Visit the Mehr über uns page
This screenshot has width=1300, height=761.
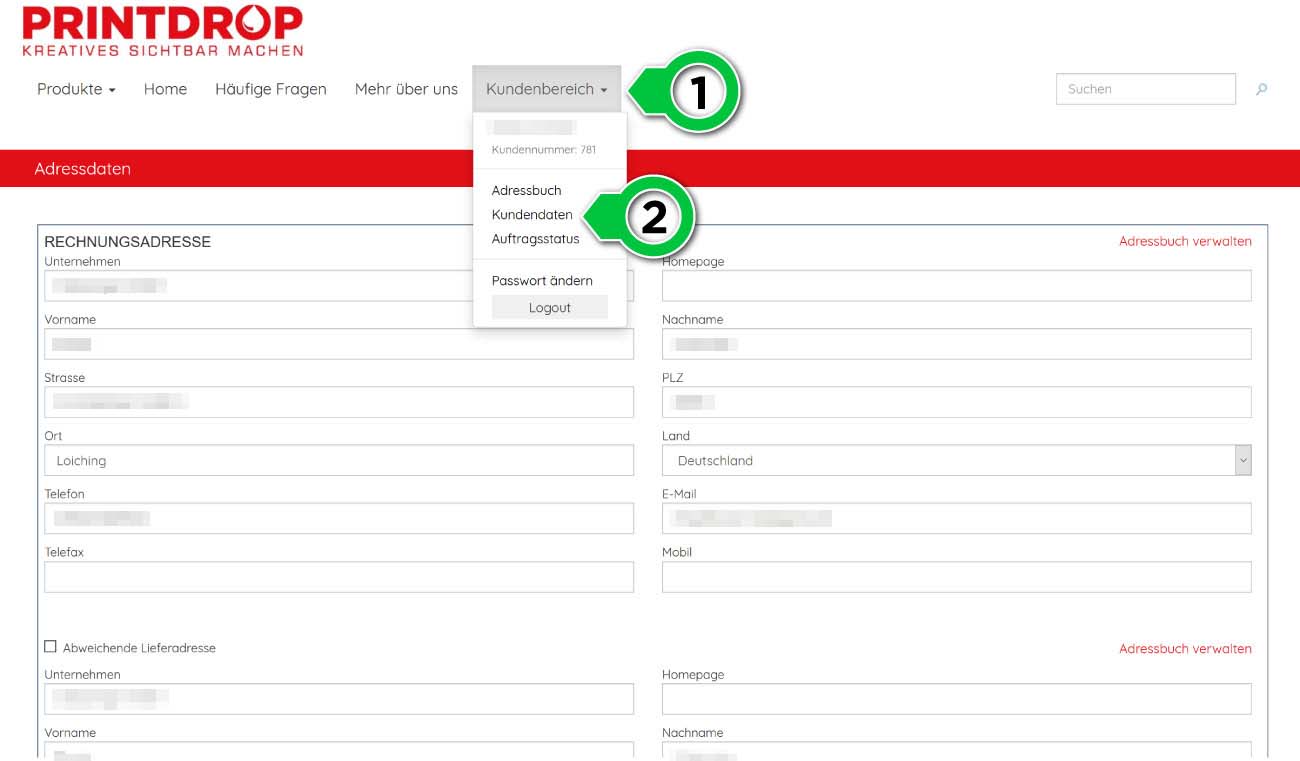406,89
